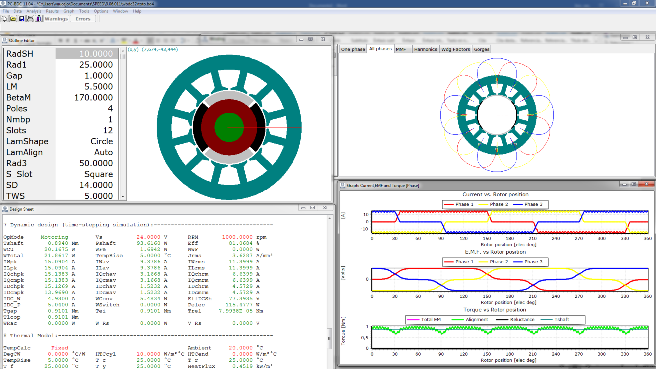This screenshot has height=369, width=656.
Task: Click the Print toolbar icon
Action: (30, 18)
